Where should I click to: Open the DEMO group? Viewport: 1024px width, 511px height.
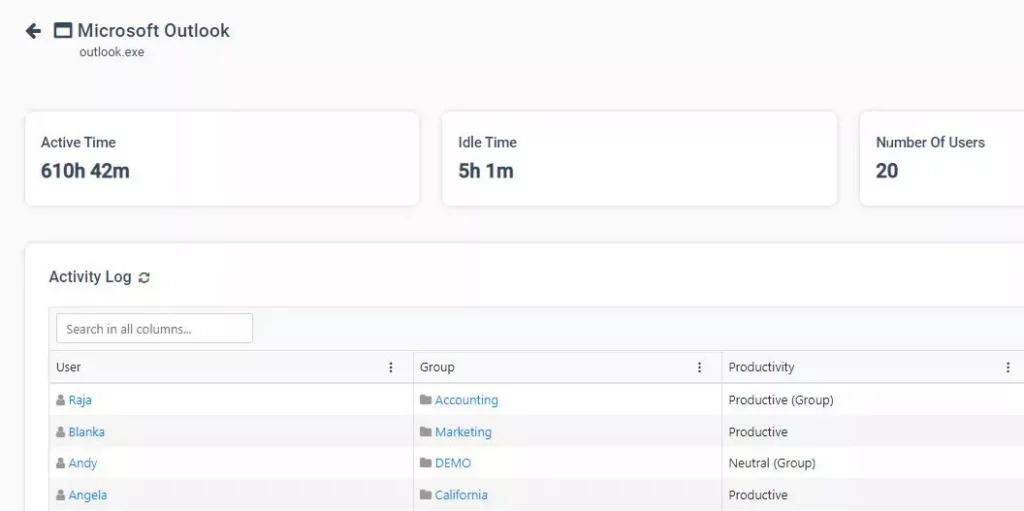pos(453,463)
